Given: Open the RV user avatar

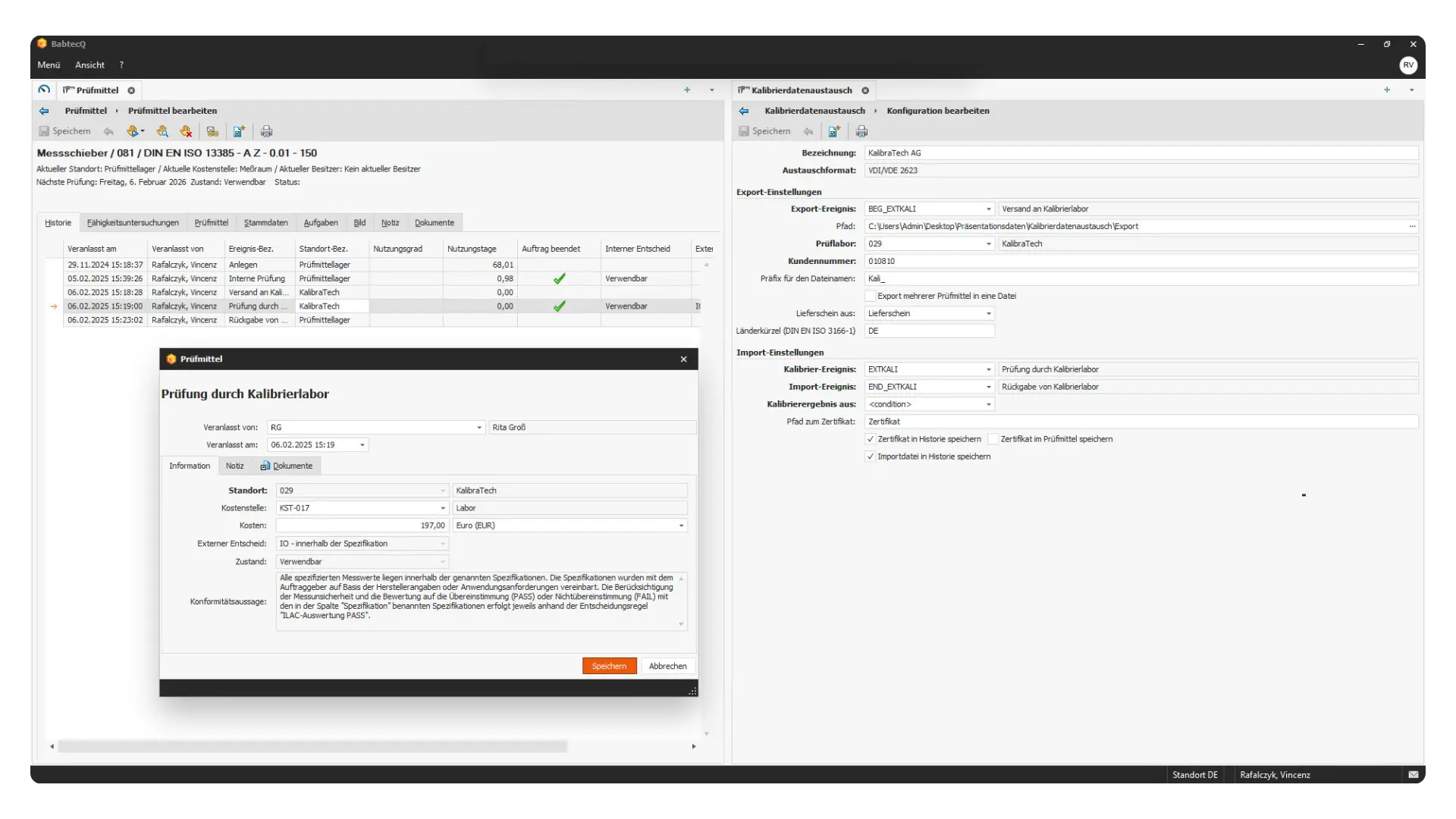Looking at the screenshot, I should [1408, 65].
